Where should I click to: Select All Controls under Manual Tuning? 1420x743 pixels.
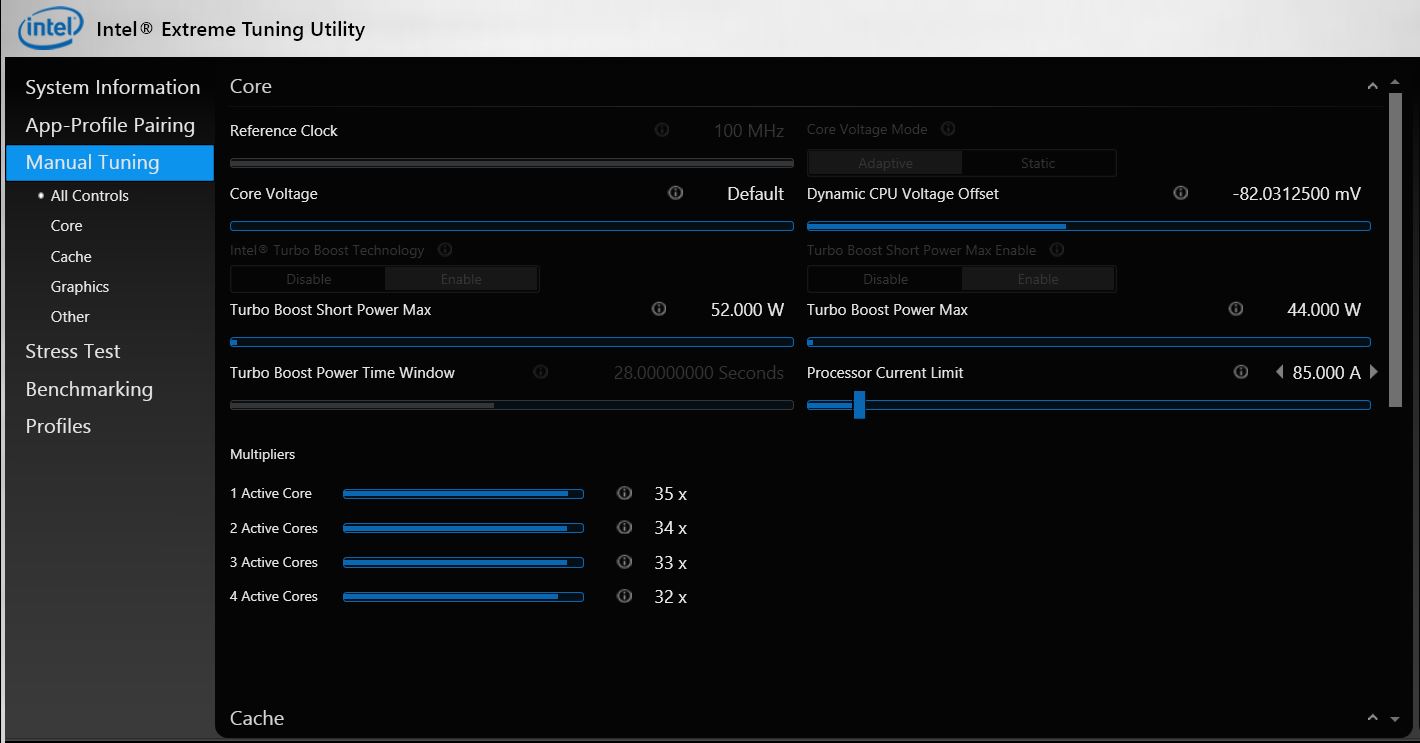[90, 196]
